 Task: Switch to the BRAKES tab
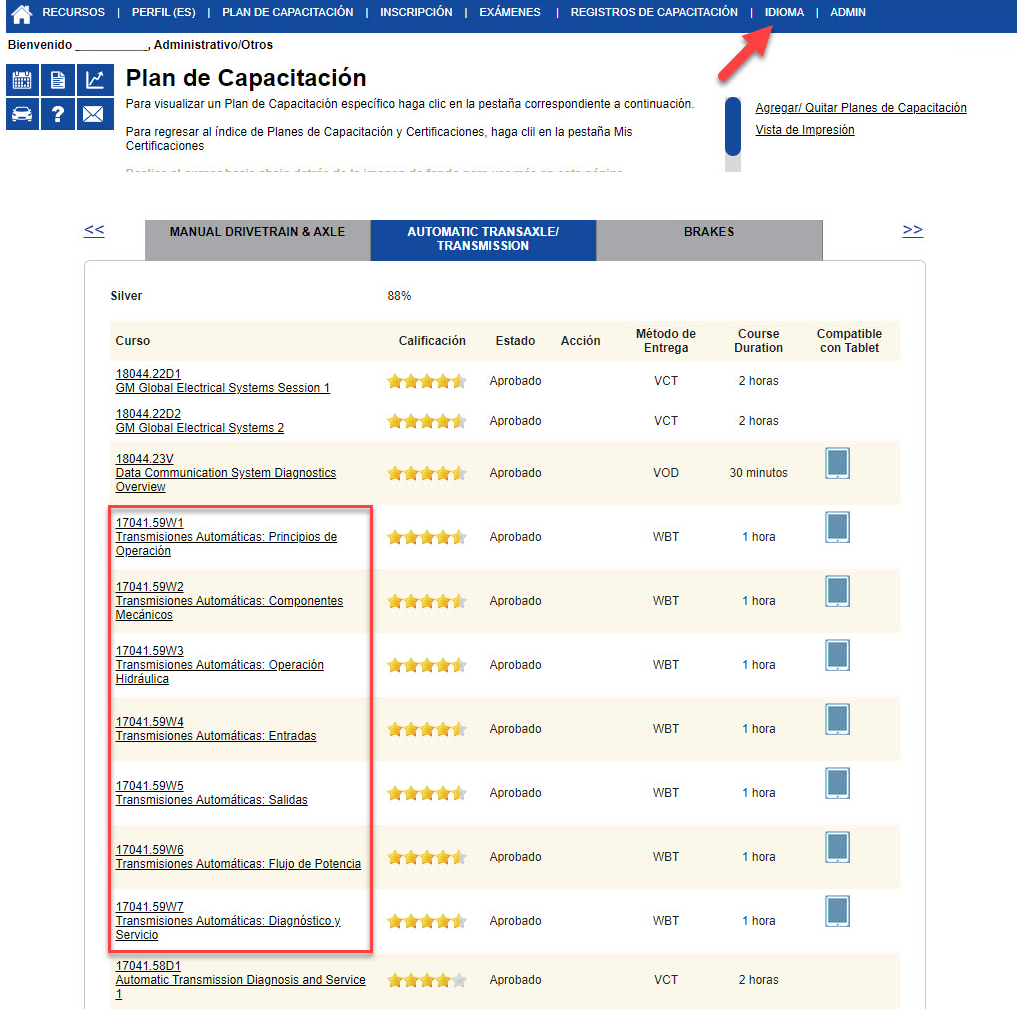709,232
